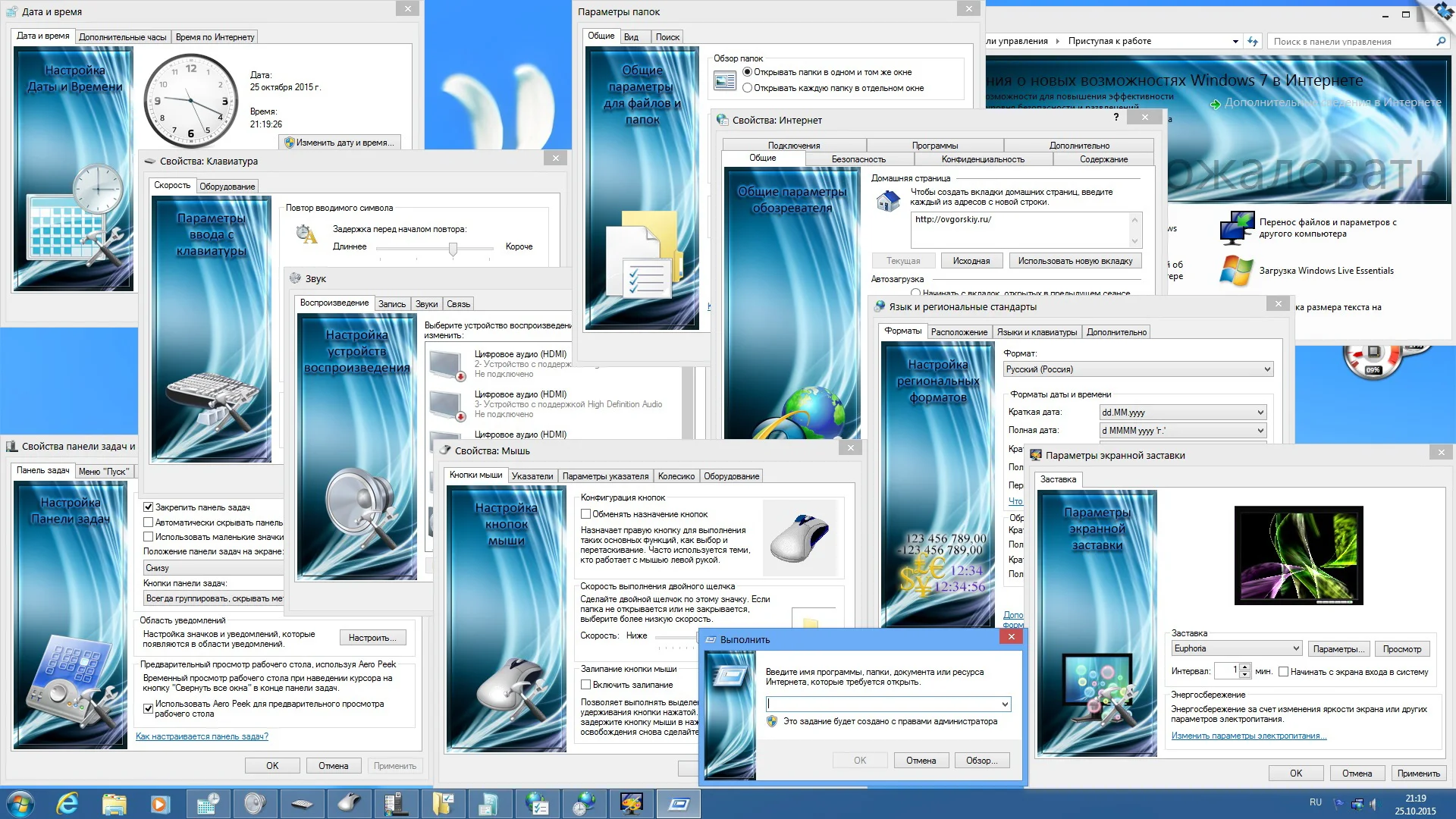Click the Date and Time taskbar icon
The image size is (1456, 819).
click(x=208, y=803)
